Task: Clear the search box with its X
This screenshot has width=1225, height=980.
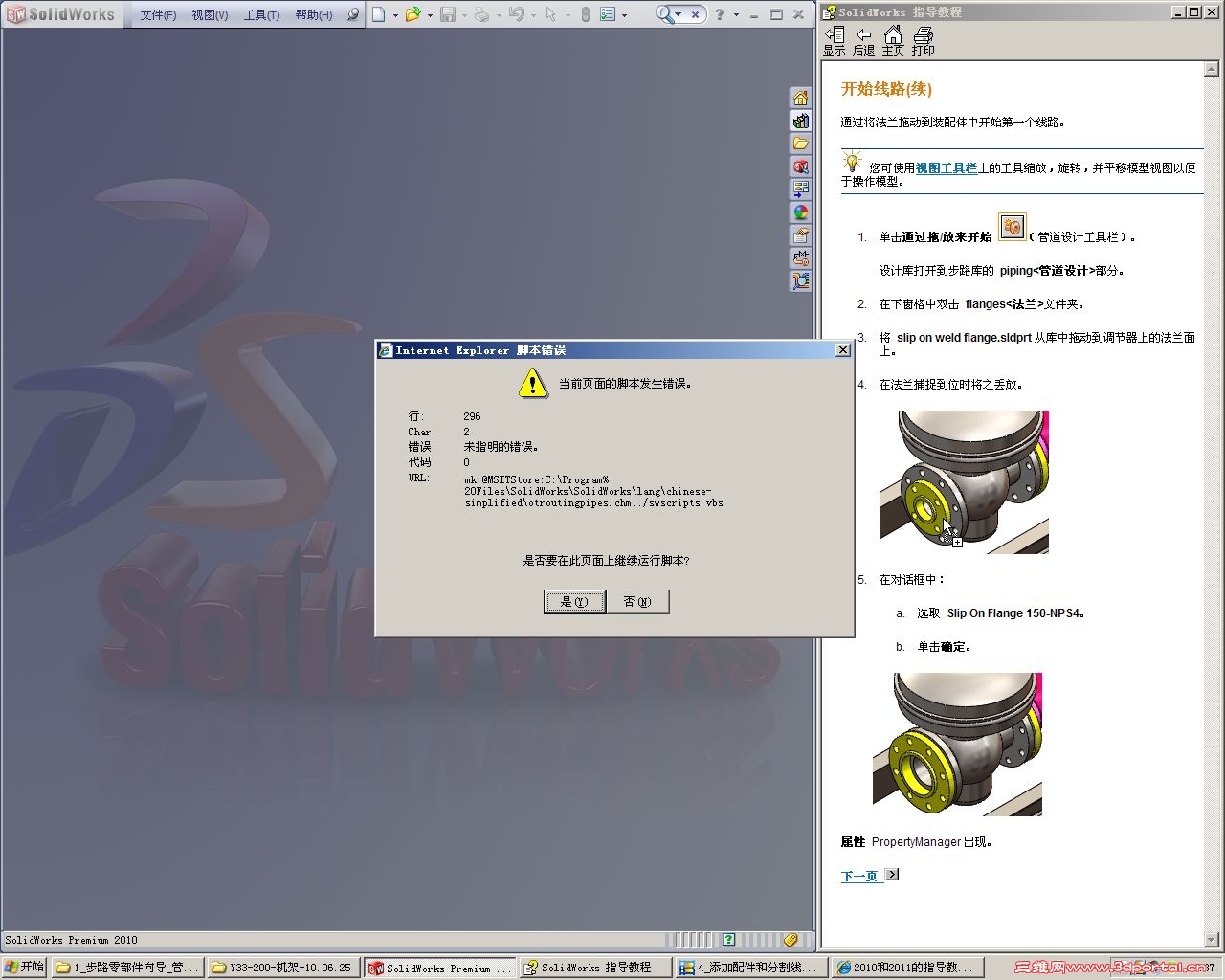Action: click(x=696, y=14)
